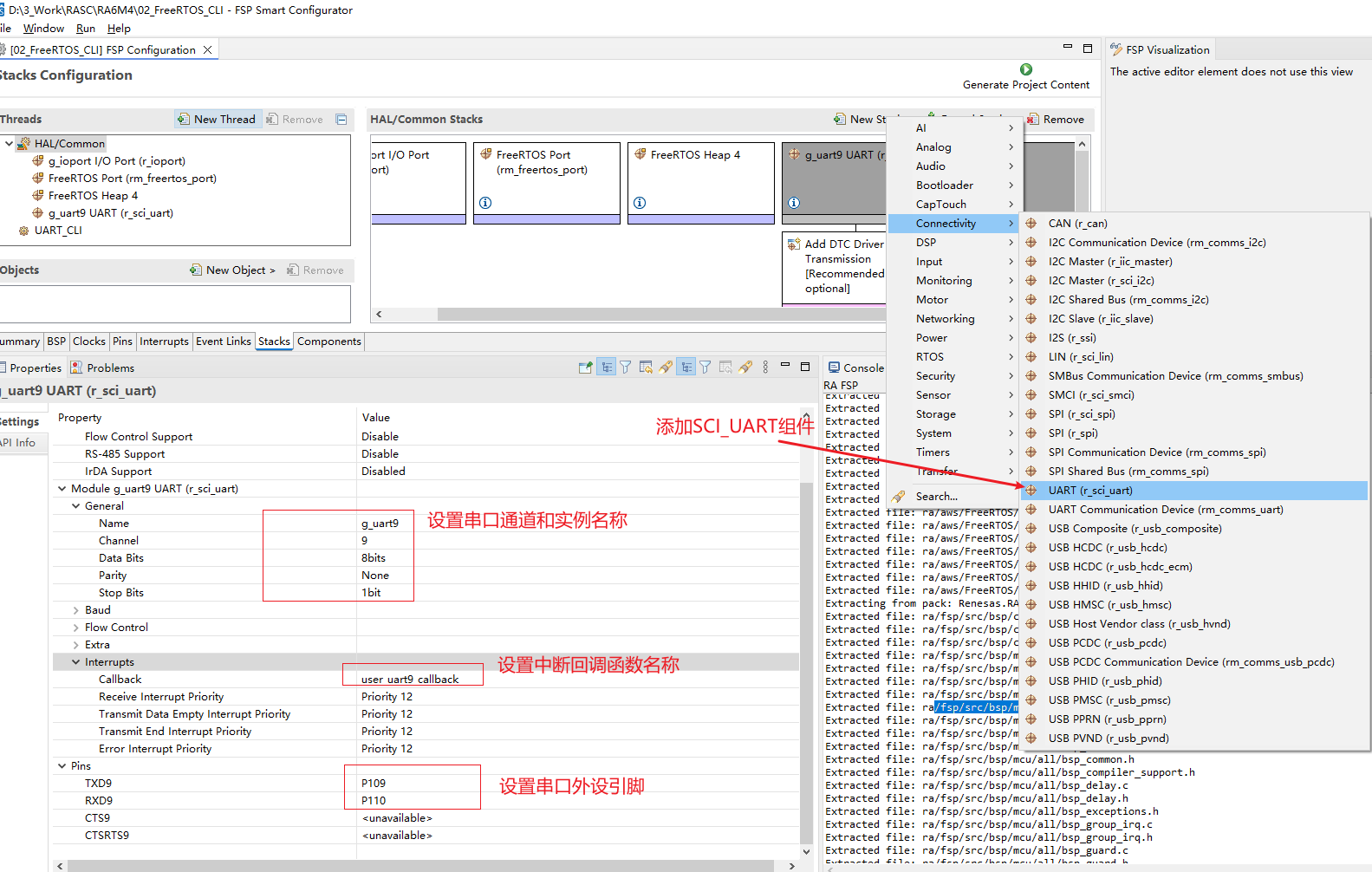Click the New Object icon in Objects
1372x872 pixels.
(x=196, y=270)
